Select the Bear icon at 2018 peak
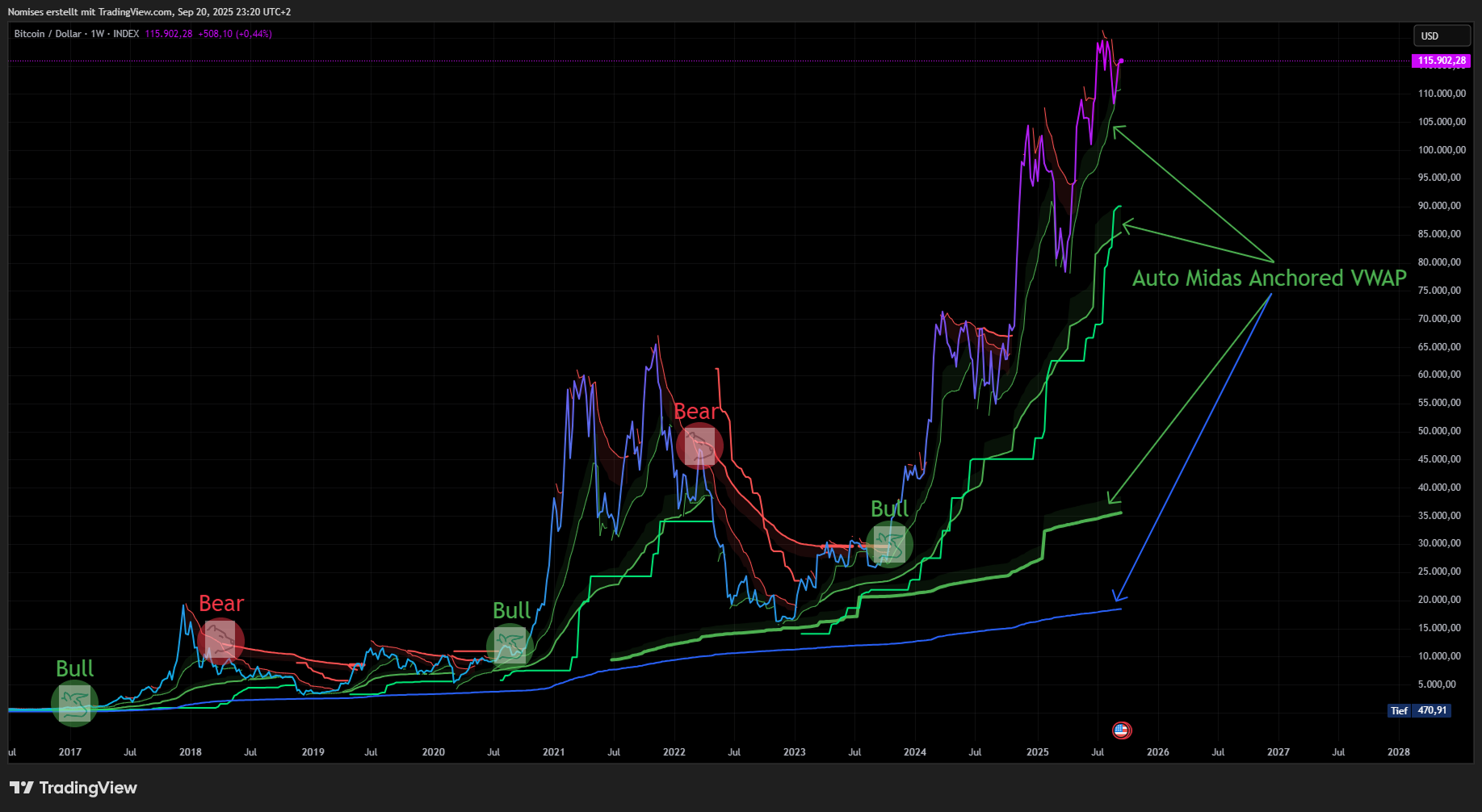Viewport: 1482px width, 812px height. (x=220, y=641)
